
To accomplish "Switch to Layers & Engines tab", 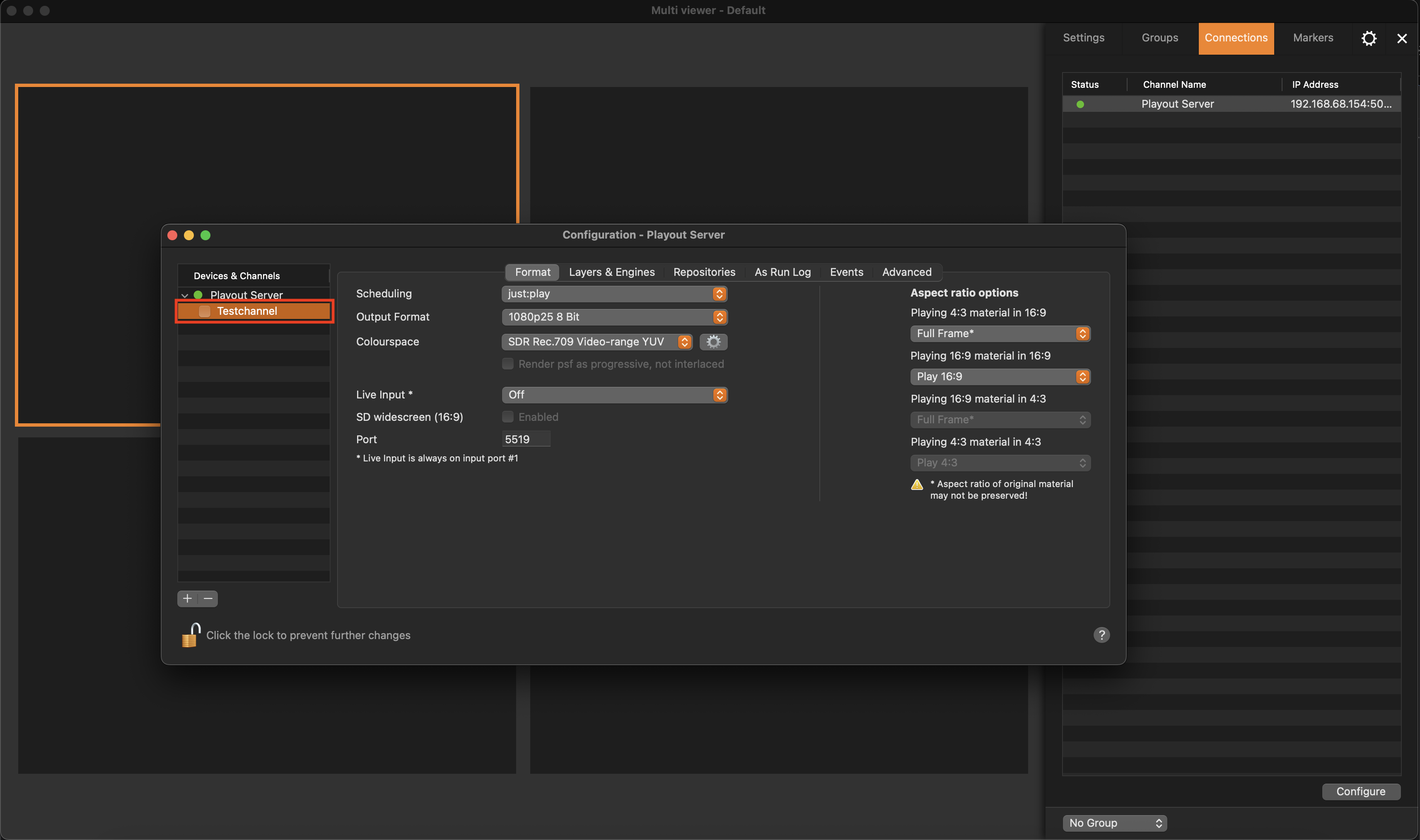I will click(611, 272).
